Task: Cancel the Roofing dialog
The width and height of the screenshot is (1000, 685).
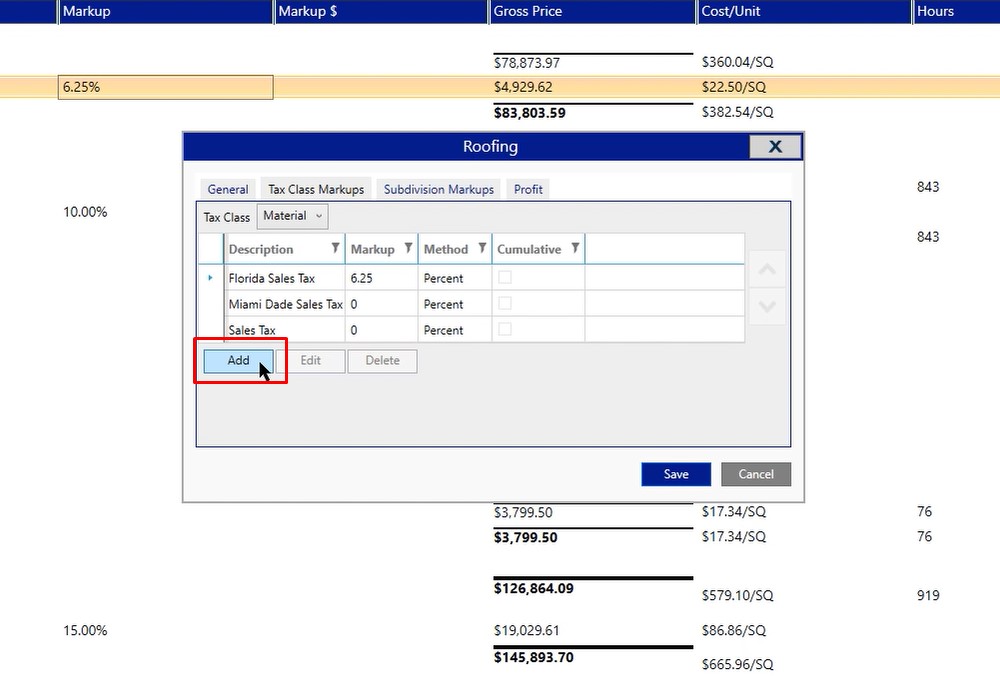Action: (x=756, y=474)
